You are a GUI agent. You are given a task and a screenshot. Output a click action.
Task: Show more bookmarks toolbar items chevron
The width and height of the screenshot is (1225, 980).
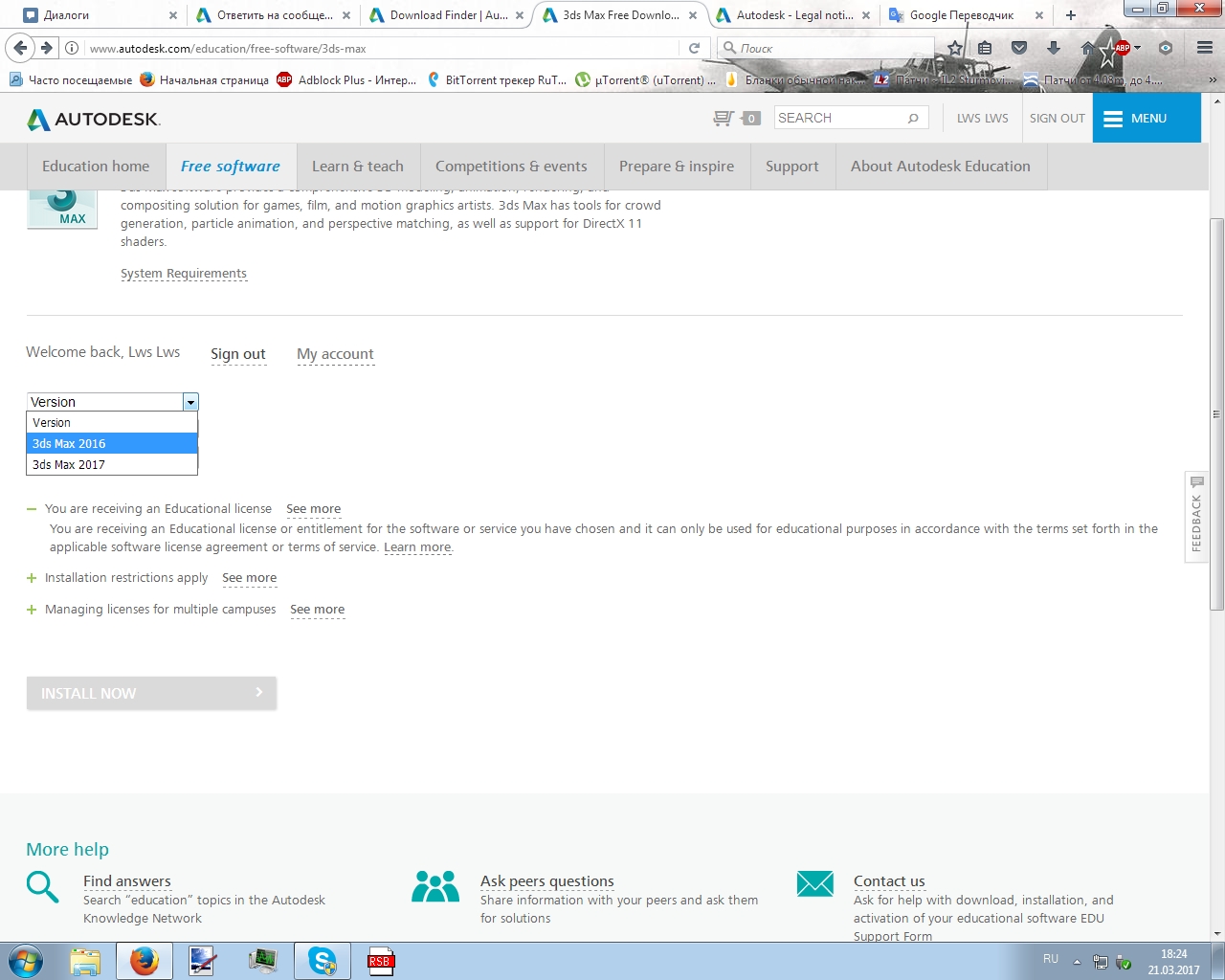pyautogui.click(x=1214, y=80)
